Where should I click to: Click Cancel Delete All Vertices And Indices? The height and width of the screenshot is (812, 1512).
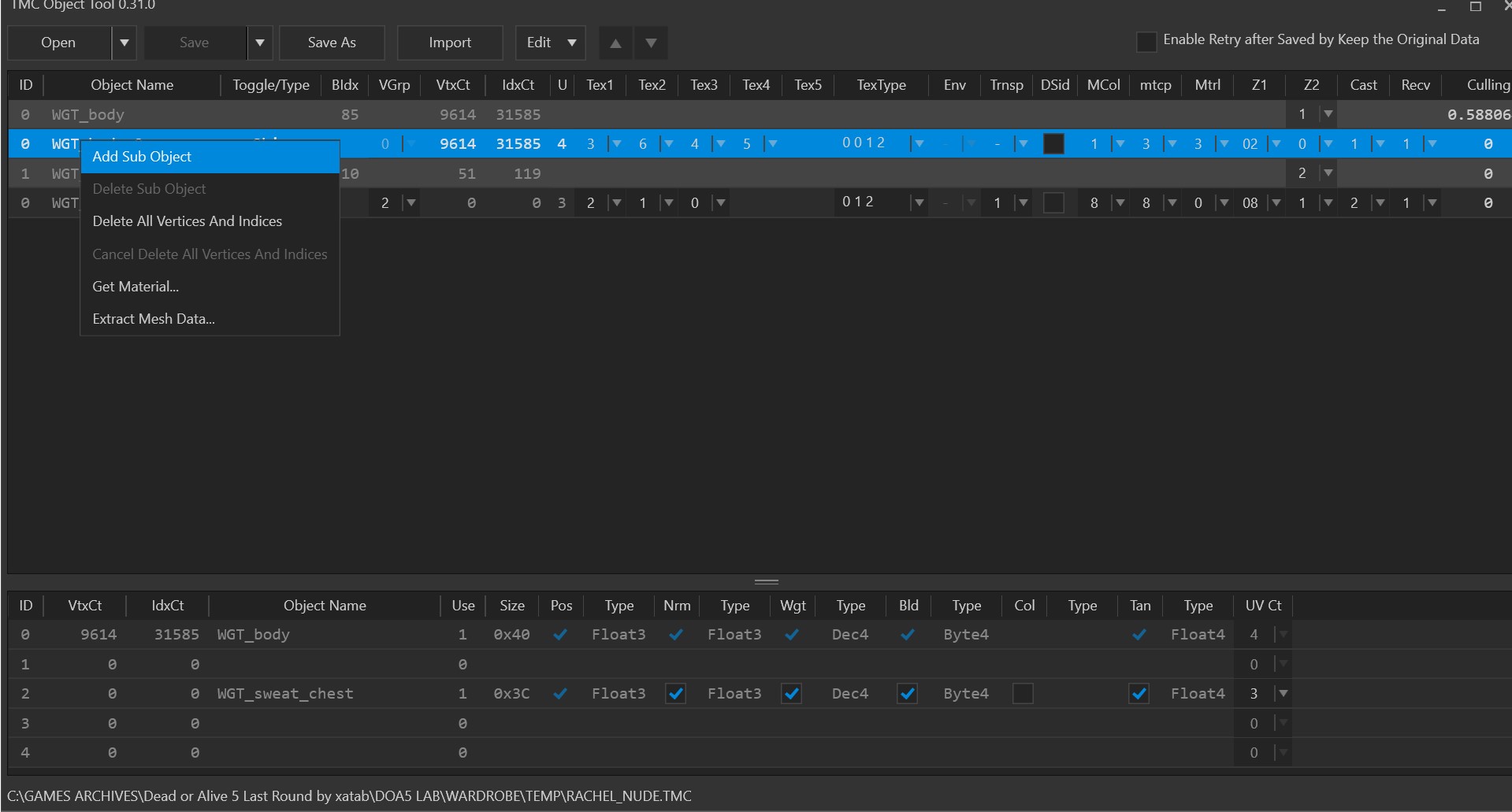210,254
